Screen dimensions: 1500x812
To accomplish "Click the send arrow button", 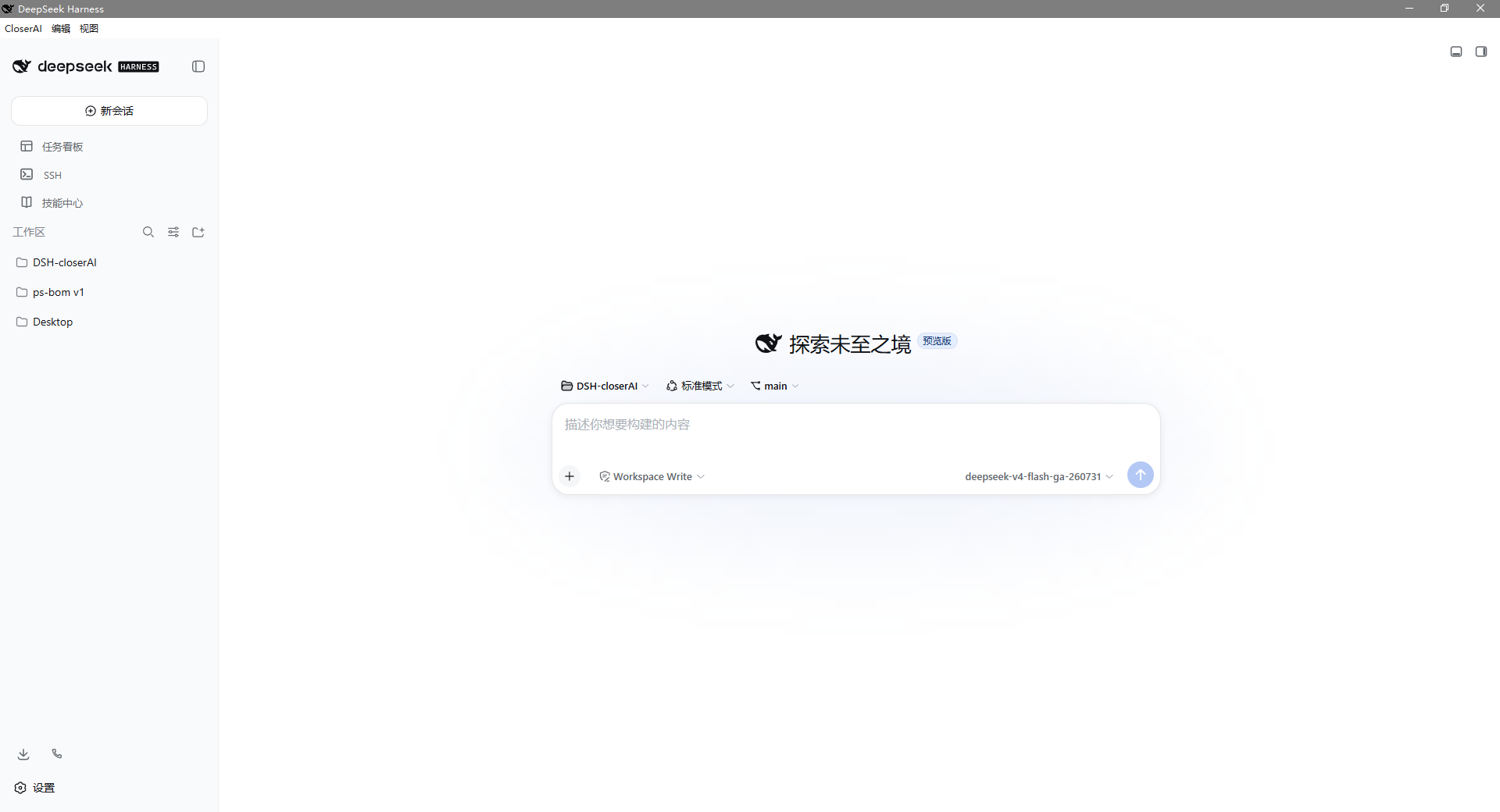I will (1141, 475).
